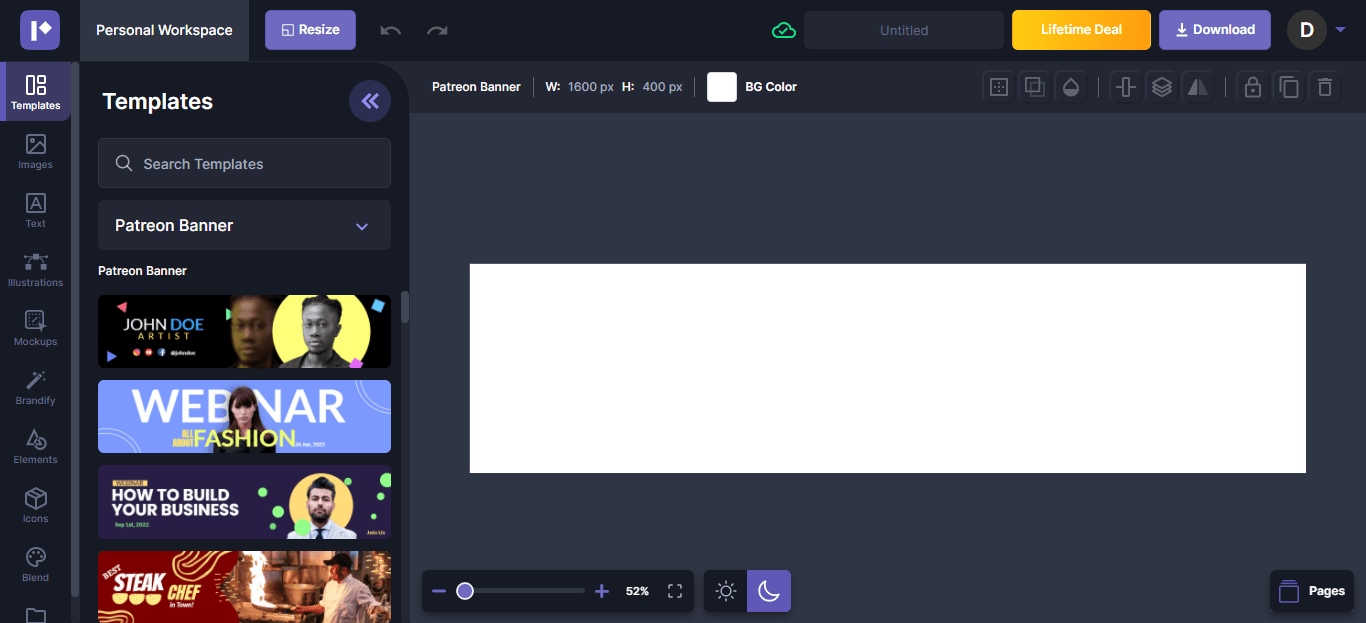Select the Text tool from the sidebar

point(35,210)
